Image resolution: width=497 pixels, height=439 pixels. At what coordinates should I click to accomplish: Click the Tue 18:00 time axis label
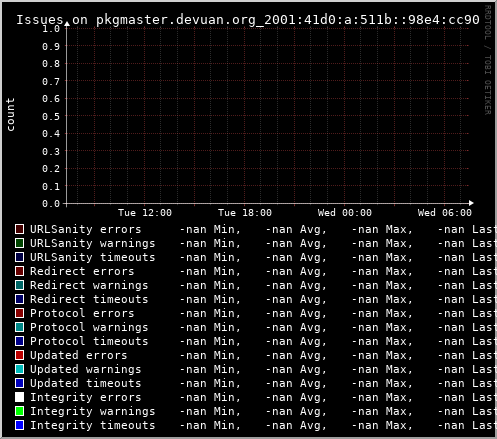[x=245, y=213]
